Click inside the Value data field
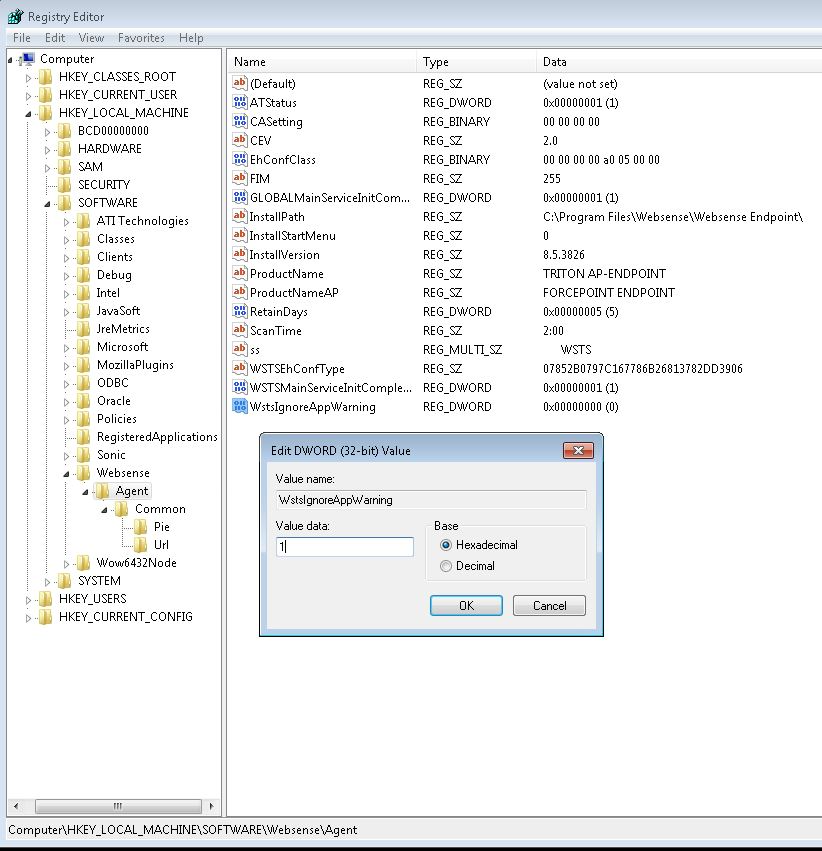 click(344, 546)
